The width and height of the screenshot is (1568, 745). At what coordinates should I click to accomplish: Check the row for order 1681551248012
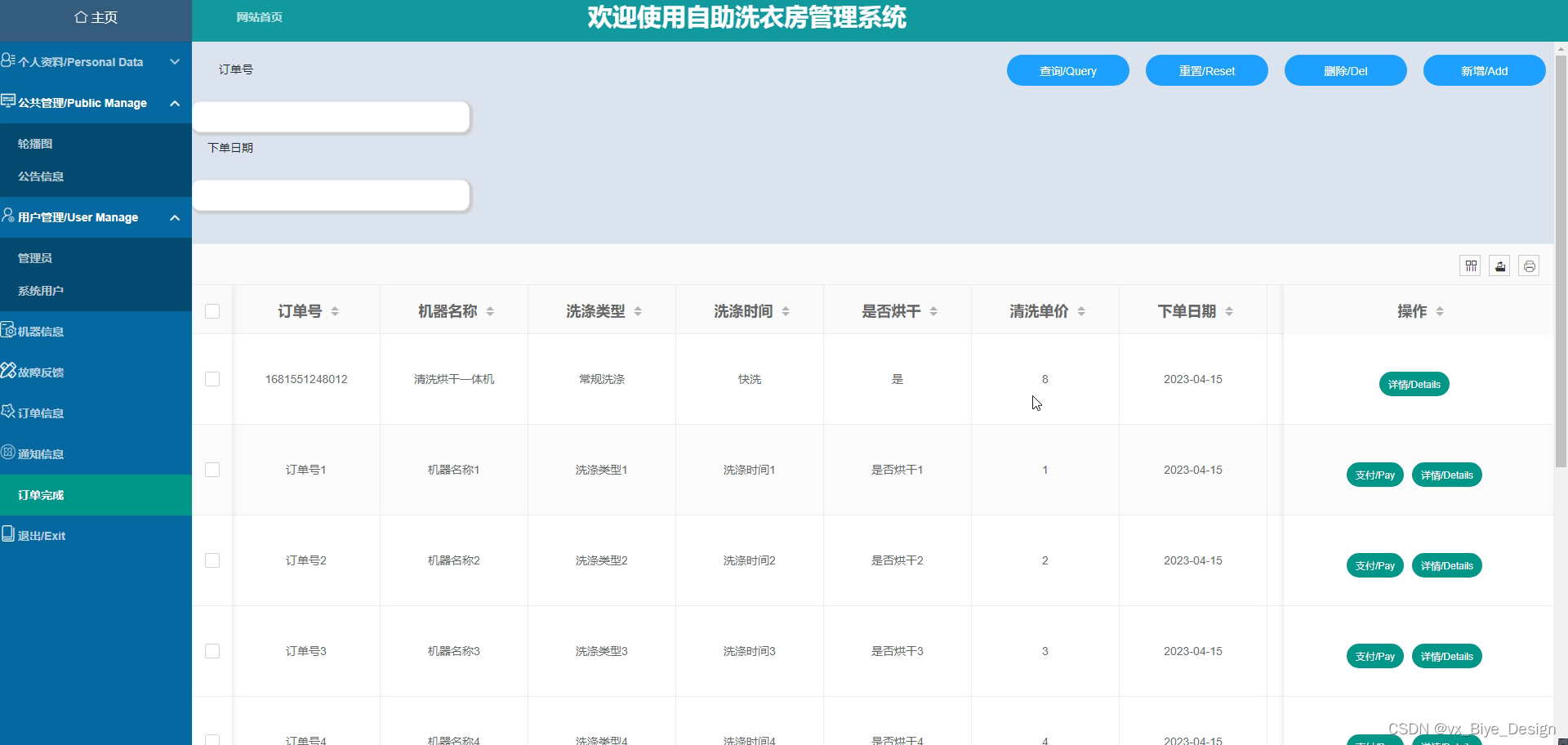(212, 379)
